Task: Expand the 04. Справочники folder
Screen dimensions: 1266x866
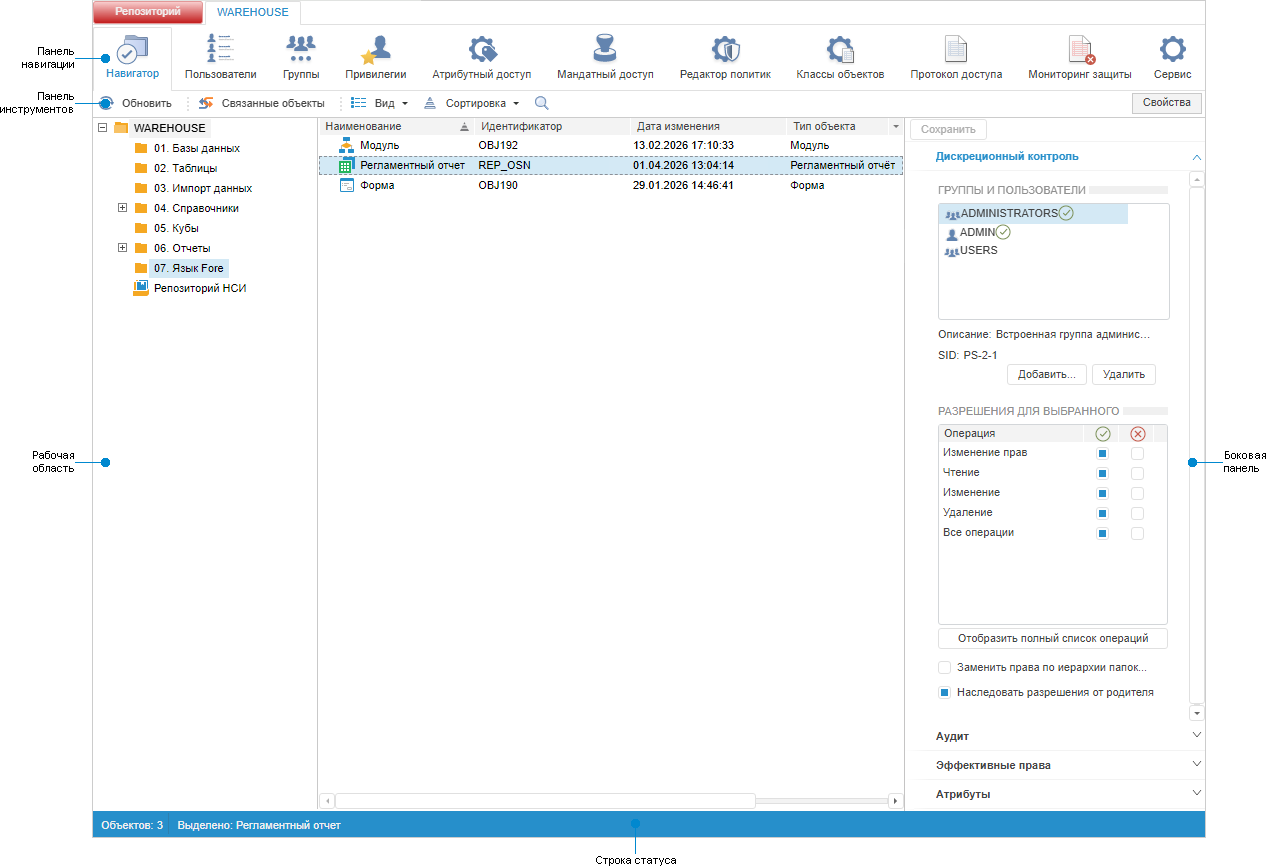Action: pos(122,208)
